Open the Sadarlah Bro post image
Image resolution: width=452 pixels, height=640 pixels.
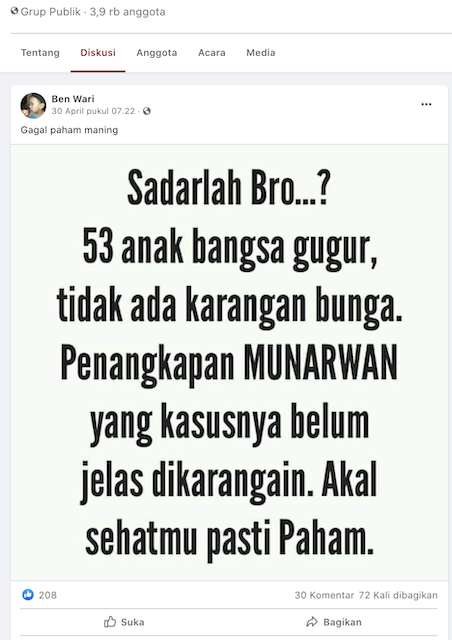coord(229,362)
